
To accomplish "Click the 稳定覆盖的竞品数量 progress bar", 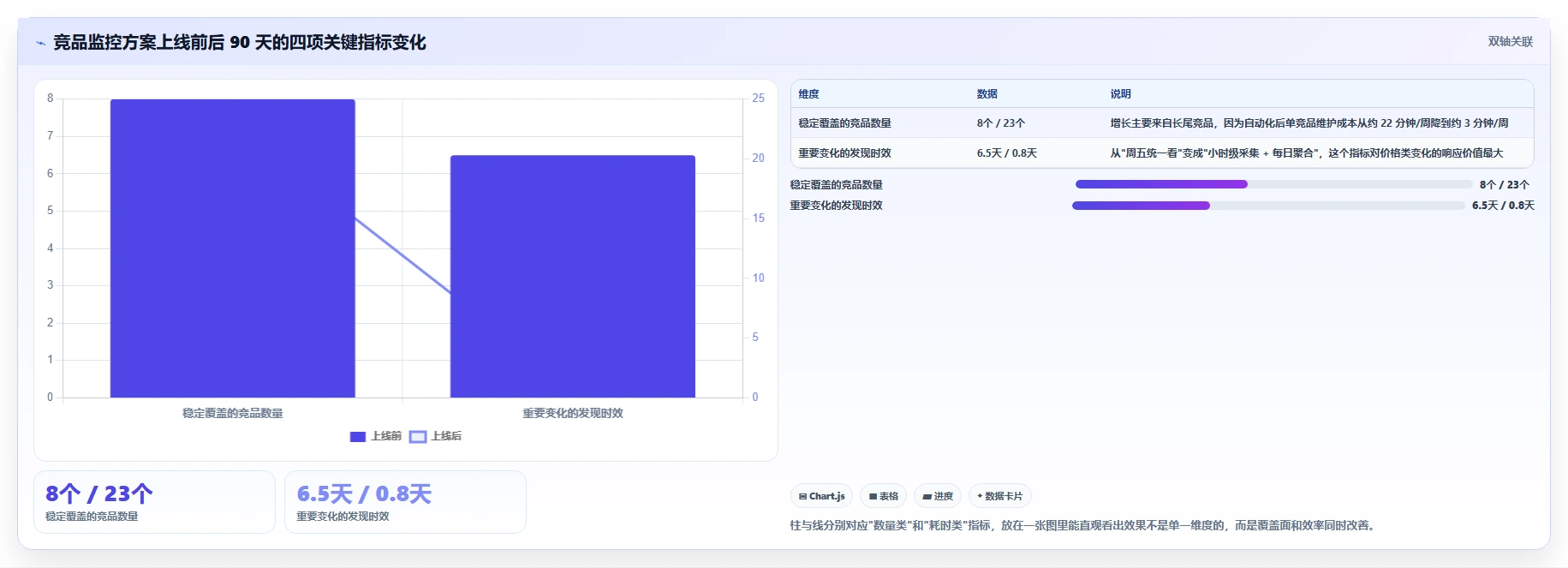I will [1273, 184].
